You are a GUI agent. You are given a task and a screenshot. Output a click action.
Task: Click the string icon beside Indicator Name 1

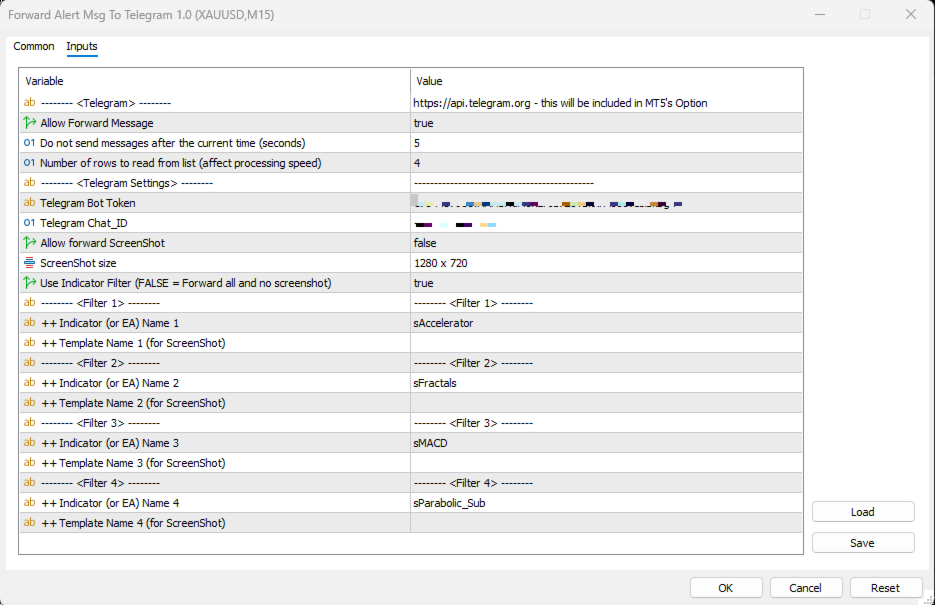29,323
